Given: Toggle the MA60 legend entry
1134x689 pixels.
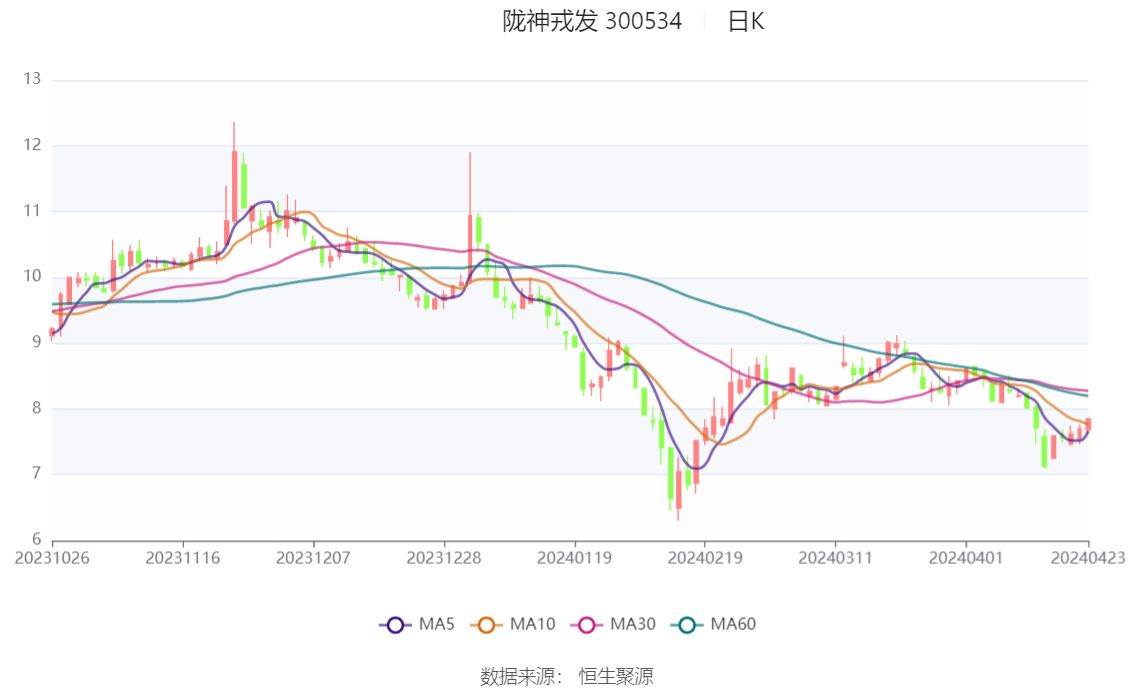Looking at the screenshot, I should tap(714, 624).
